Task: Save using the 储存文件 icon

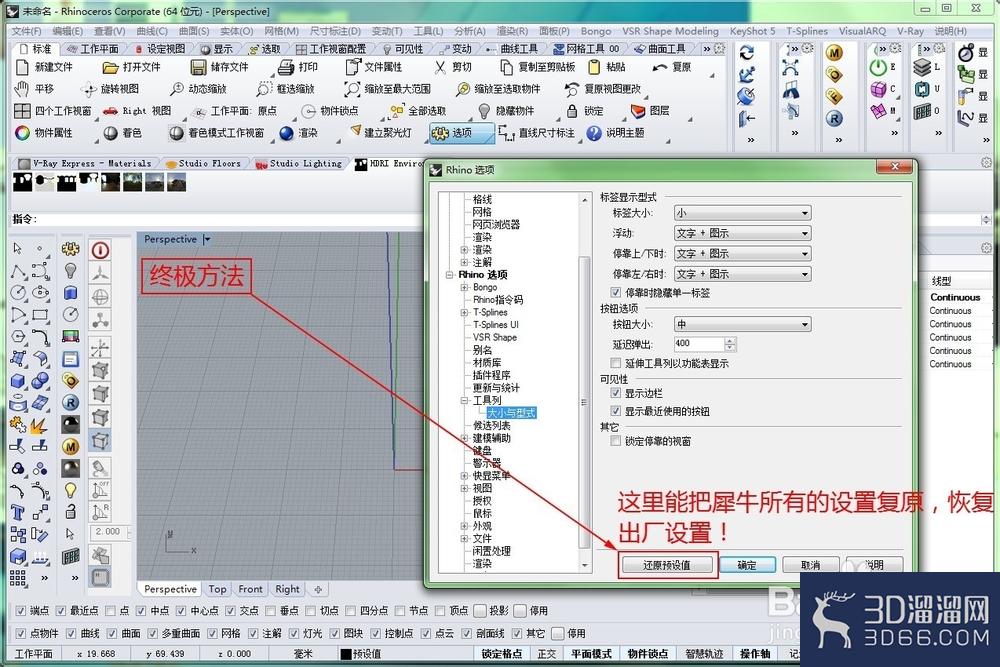Action: 198,67
